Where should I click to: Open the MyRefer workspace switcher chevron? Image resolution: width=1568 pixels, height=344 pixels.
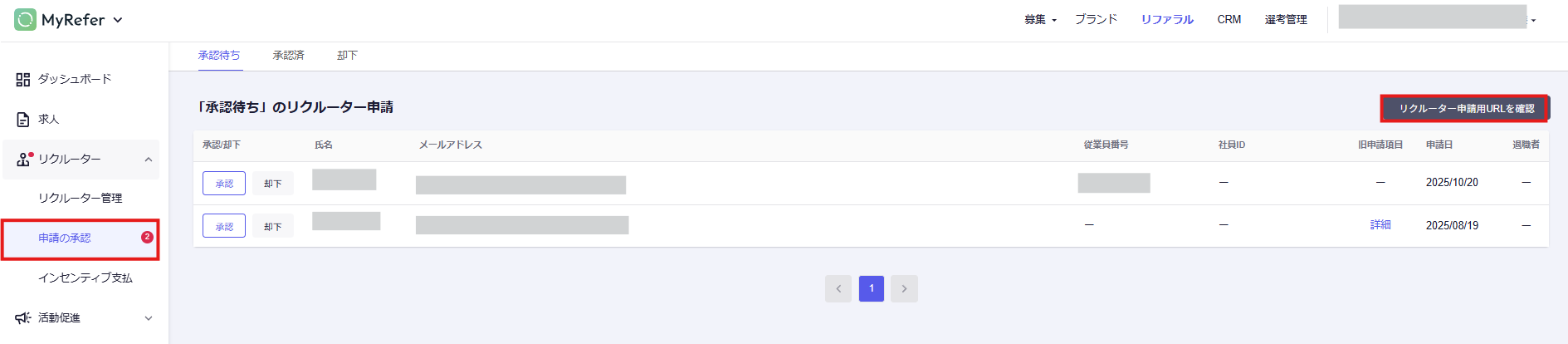coord(118,20)
